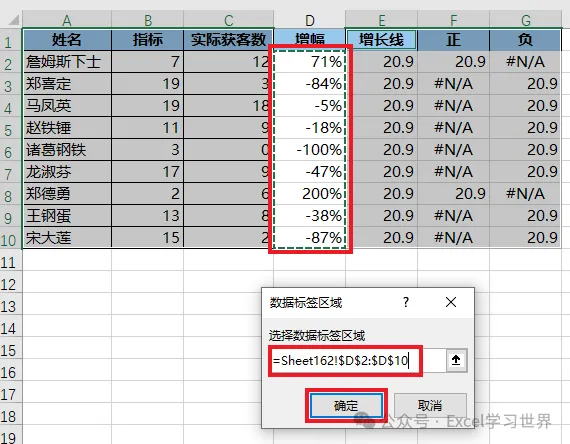Click header cell 负
The width and height of the screenshot is (570, 444).
(525, 40)
